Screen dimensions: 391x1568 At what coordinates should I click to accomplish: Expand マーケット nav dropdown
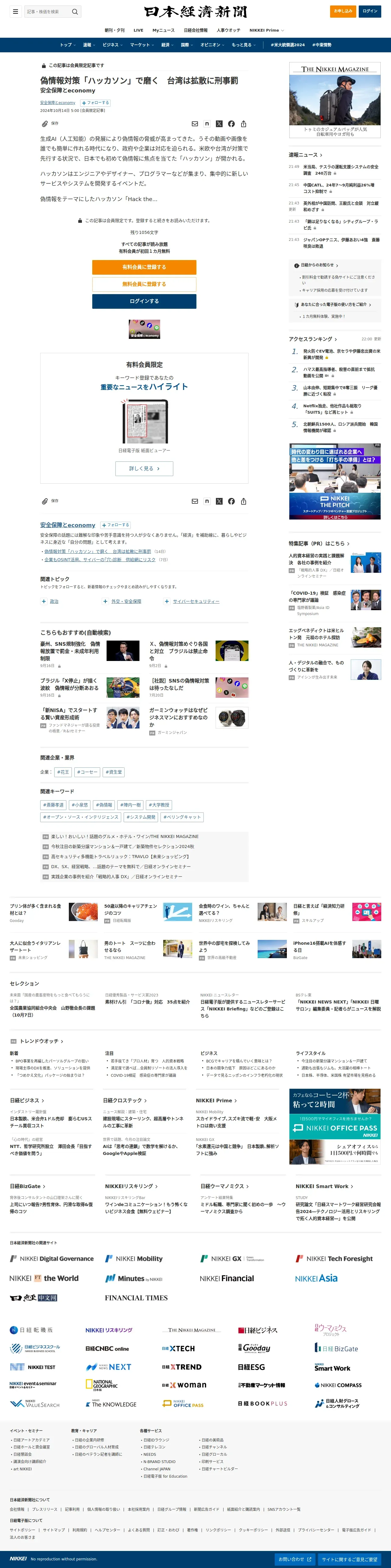[x=142, y=44]
